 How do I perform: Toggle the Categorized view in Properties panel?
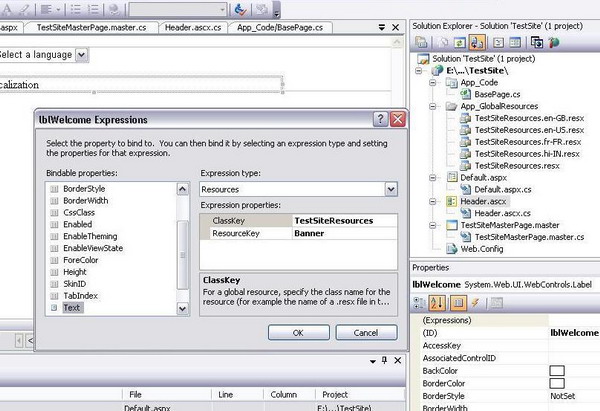coord(419,303)
